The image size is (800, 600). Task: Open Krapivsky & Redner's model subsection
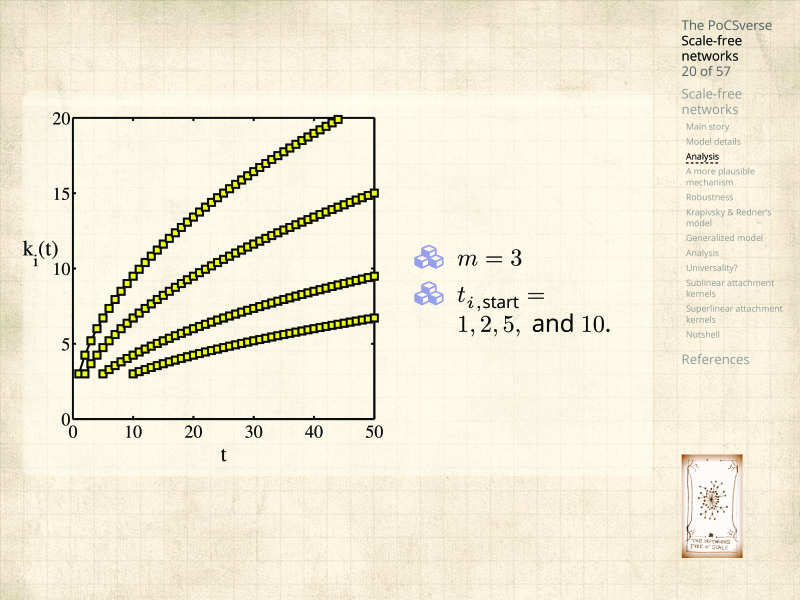point(728,218)
